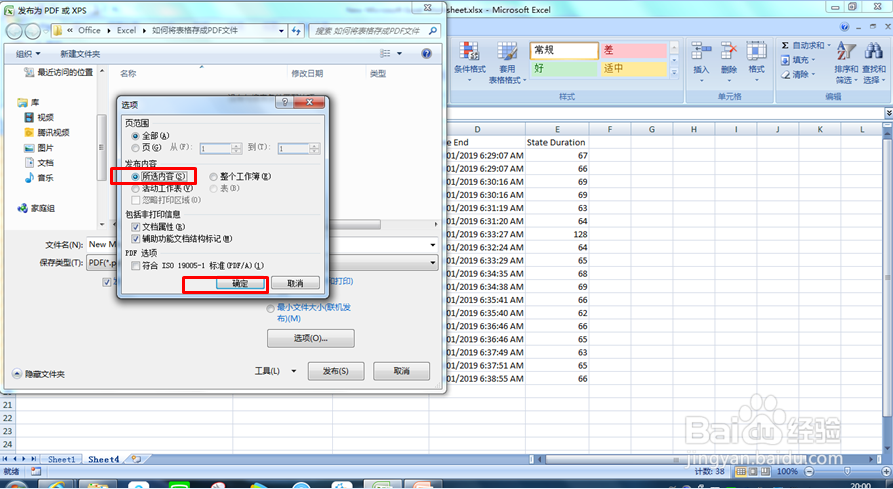Click the view mode icon in the save dialog

tap(386, 54)
